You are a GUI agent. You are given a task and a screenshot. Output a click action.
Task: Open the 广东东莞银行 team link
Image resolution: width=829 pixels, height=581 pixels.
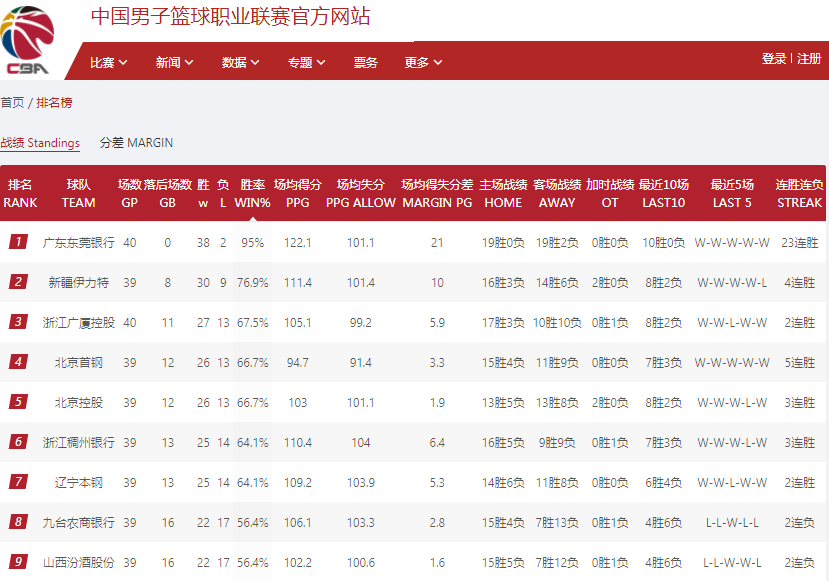click(x=78, y=243)
